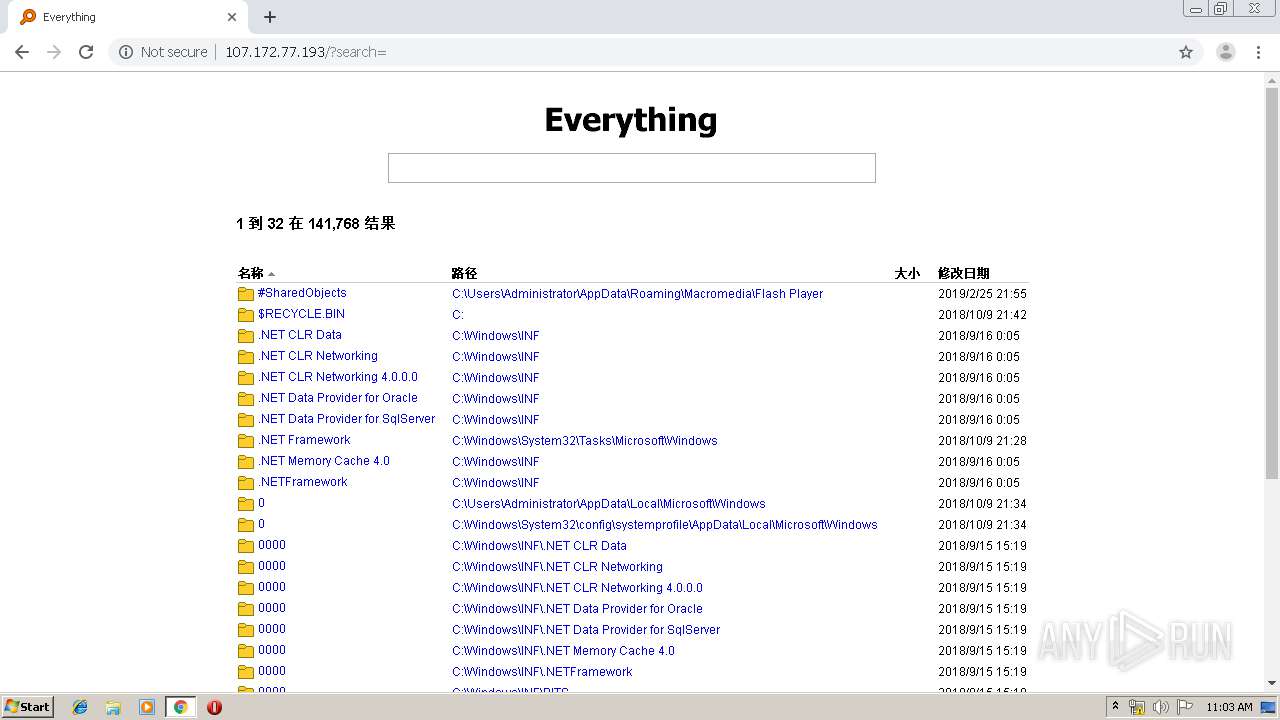Click folder icon beside .NETFramework
The width and height of the screenshot is (1280, 720).
coord(246,483)
